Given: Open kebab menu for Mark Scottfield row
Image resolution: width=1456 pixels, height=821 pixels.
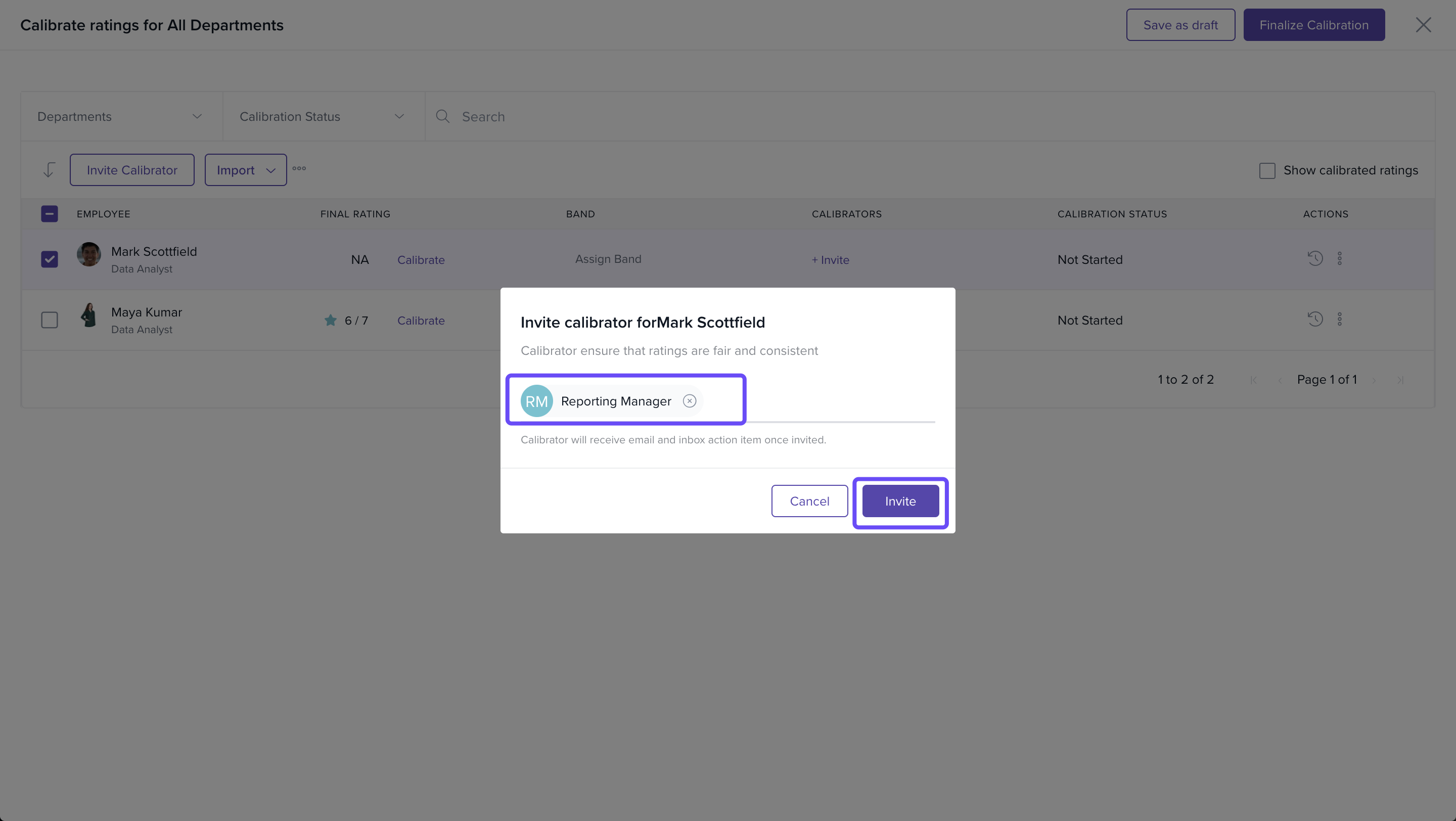Looking at the screenshot, I should 1339,259.
